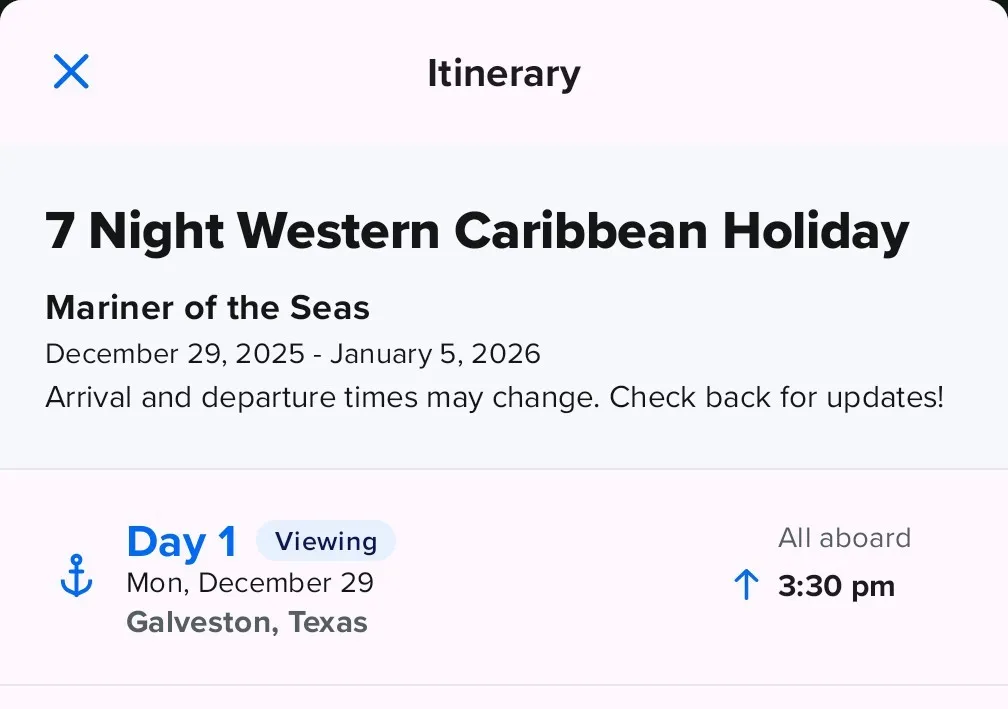Tap the up arrow departure icon
The width and height of the screenshot is (1008, 709).
(x=746, y=585)
